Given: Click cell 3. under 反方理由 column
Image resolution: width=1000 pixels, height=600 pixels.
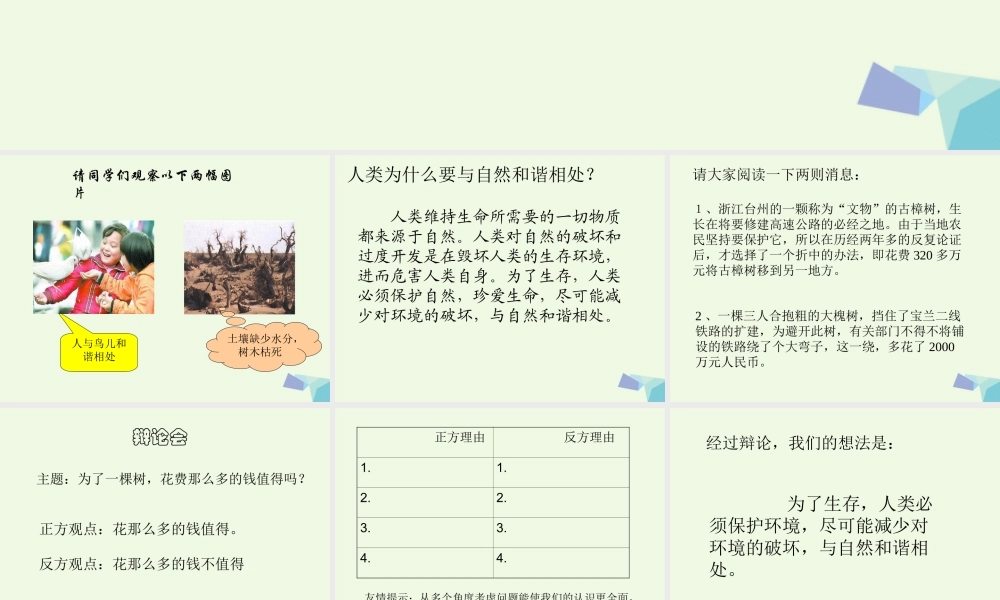Looking at the screenshot, I should [561, 532].
